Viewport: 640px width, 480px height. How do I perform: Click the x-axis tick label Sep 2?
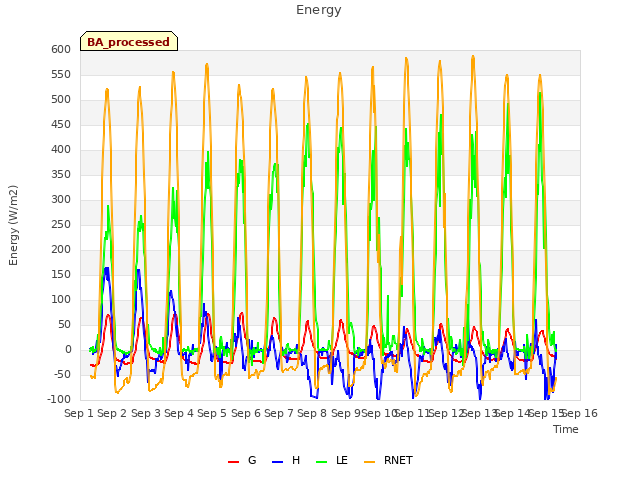point(112,413)
